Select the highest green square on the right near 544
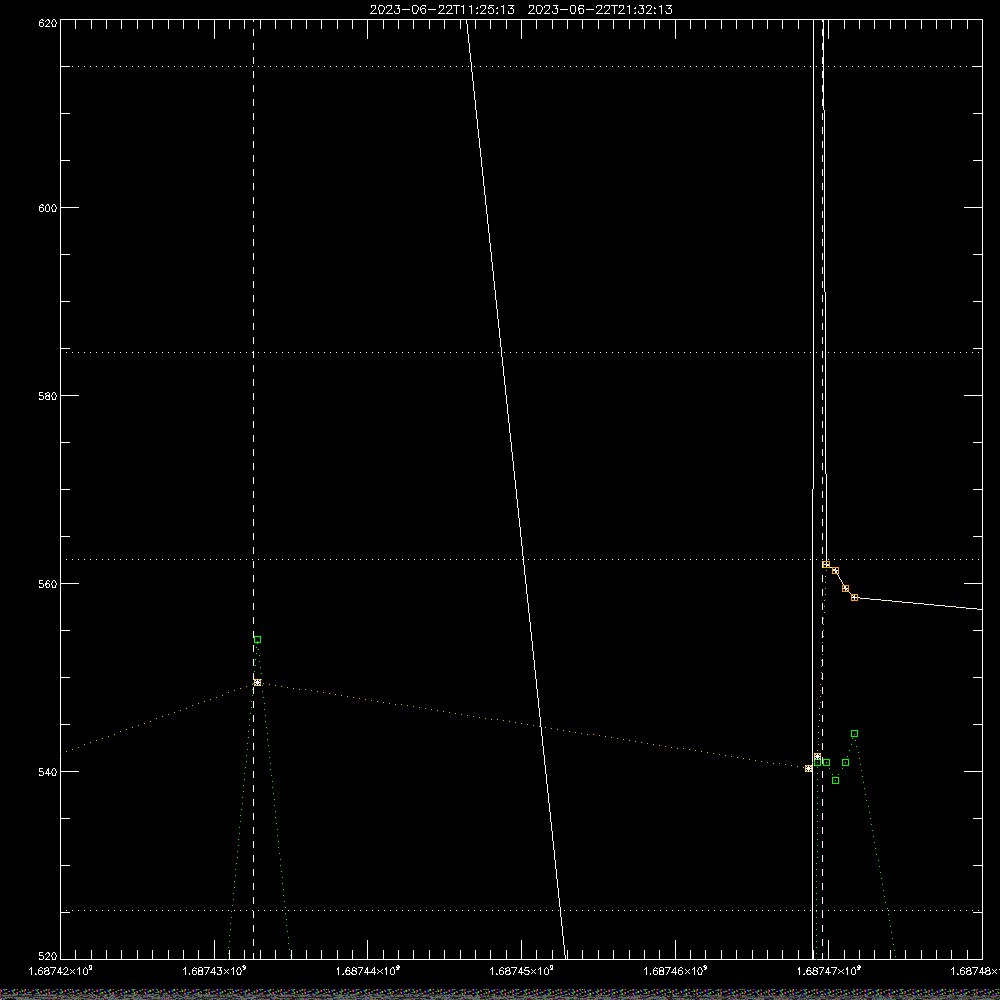The width and height of the screenshot is (1000, 1000). [x=855, y=733]
